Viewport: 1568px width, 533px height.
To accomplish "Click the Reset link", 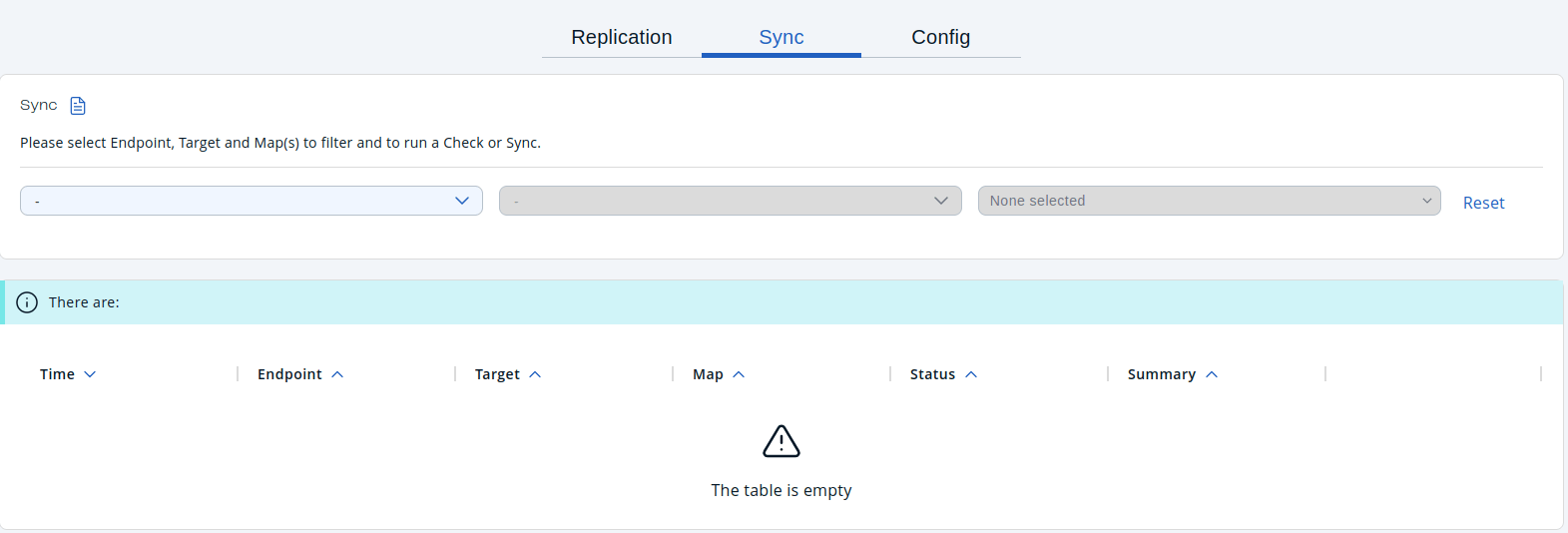I will pos(1483,203).
